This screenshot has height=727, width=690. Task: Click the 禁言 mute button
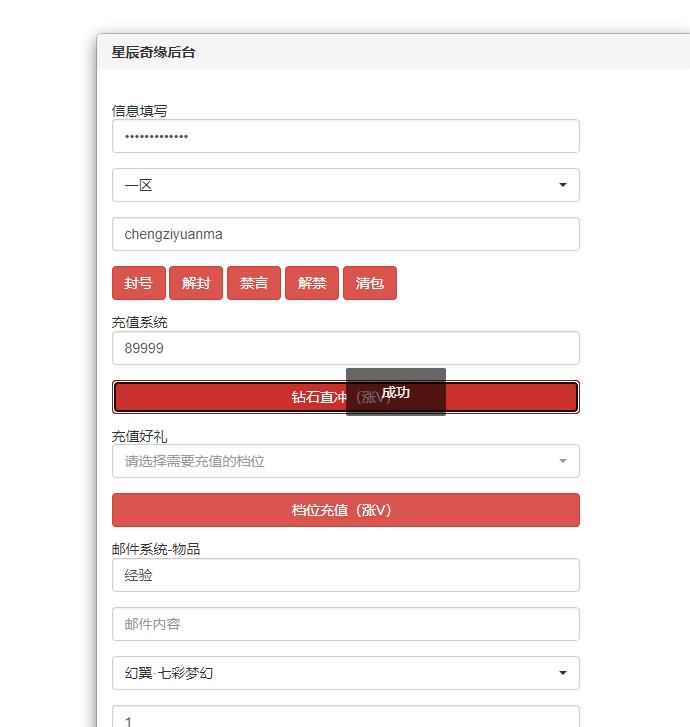tap(254, 283)
